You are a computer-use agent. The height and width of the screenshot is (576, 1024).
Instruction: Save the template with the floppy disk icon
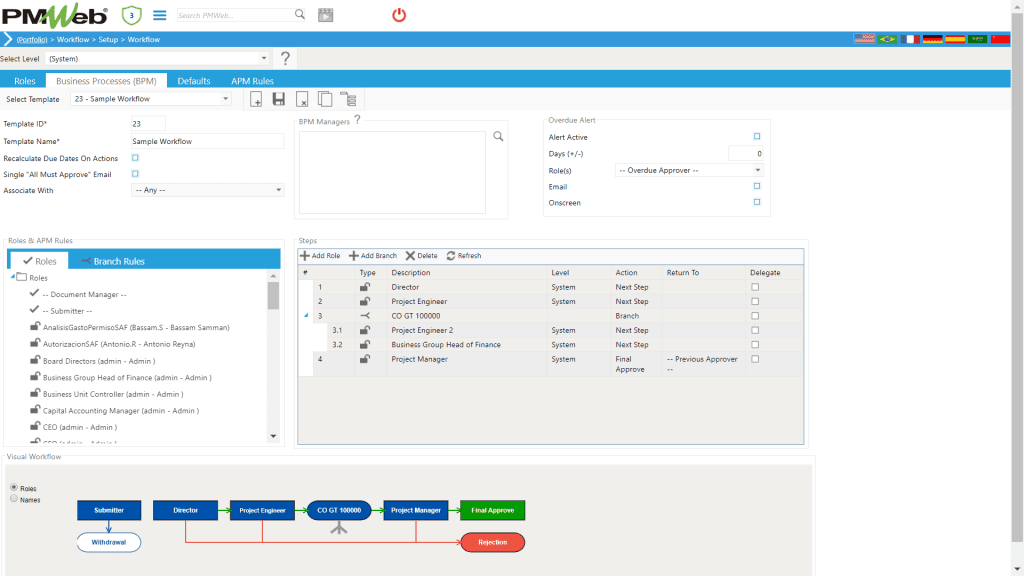(x=279, y=99)
